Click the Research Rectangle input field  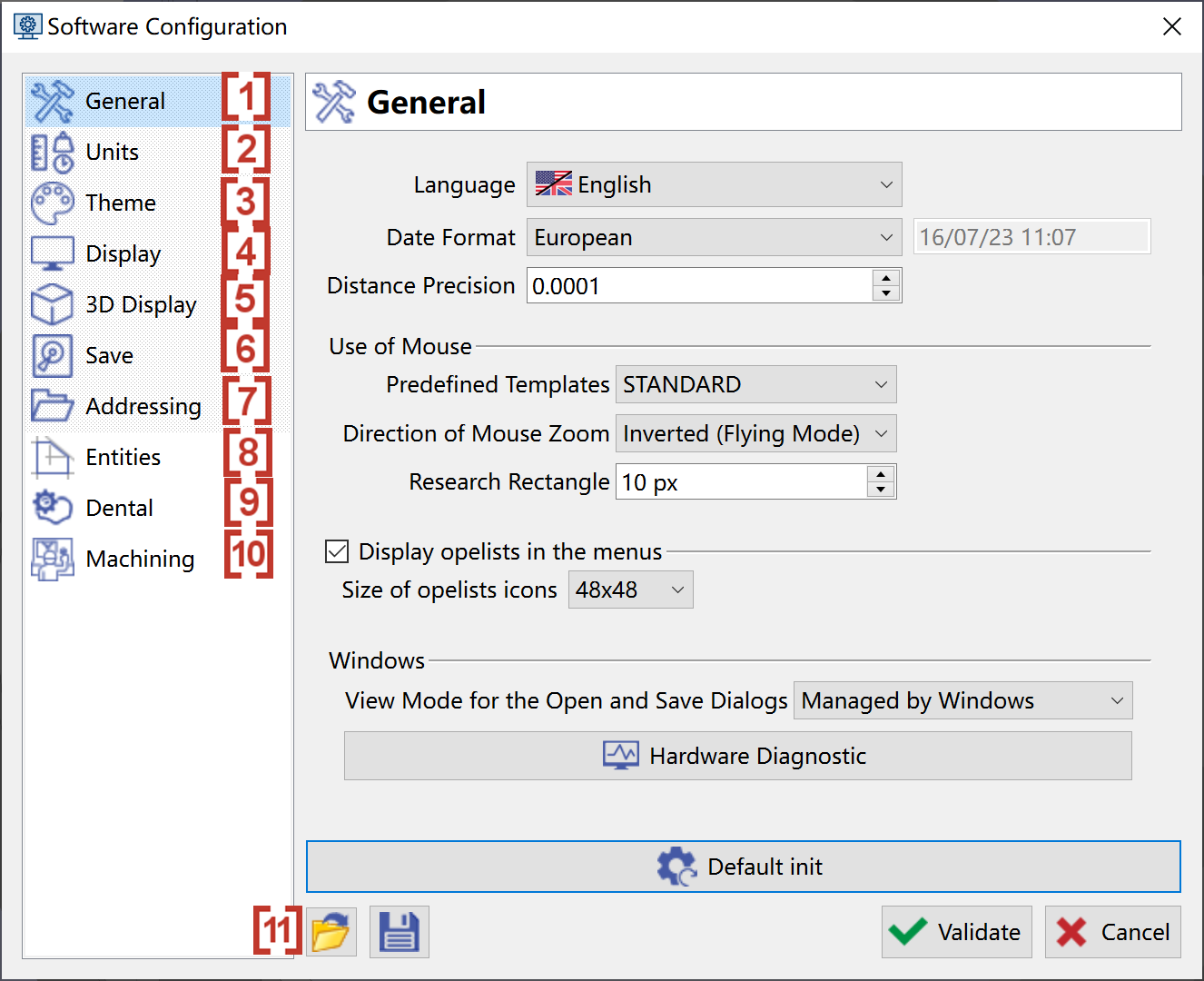[740, 482]
